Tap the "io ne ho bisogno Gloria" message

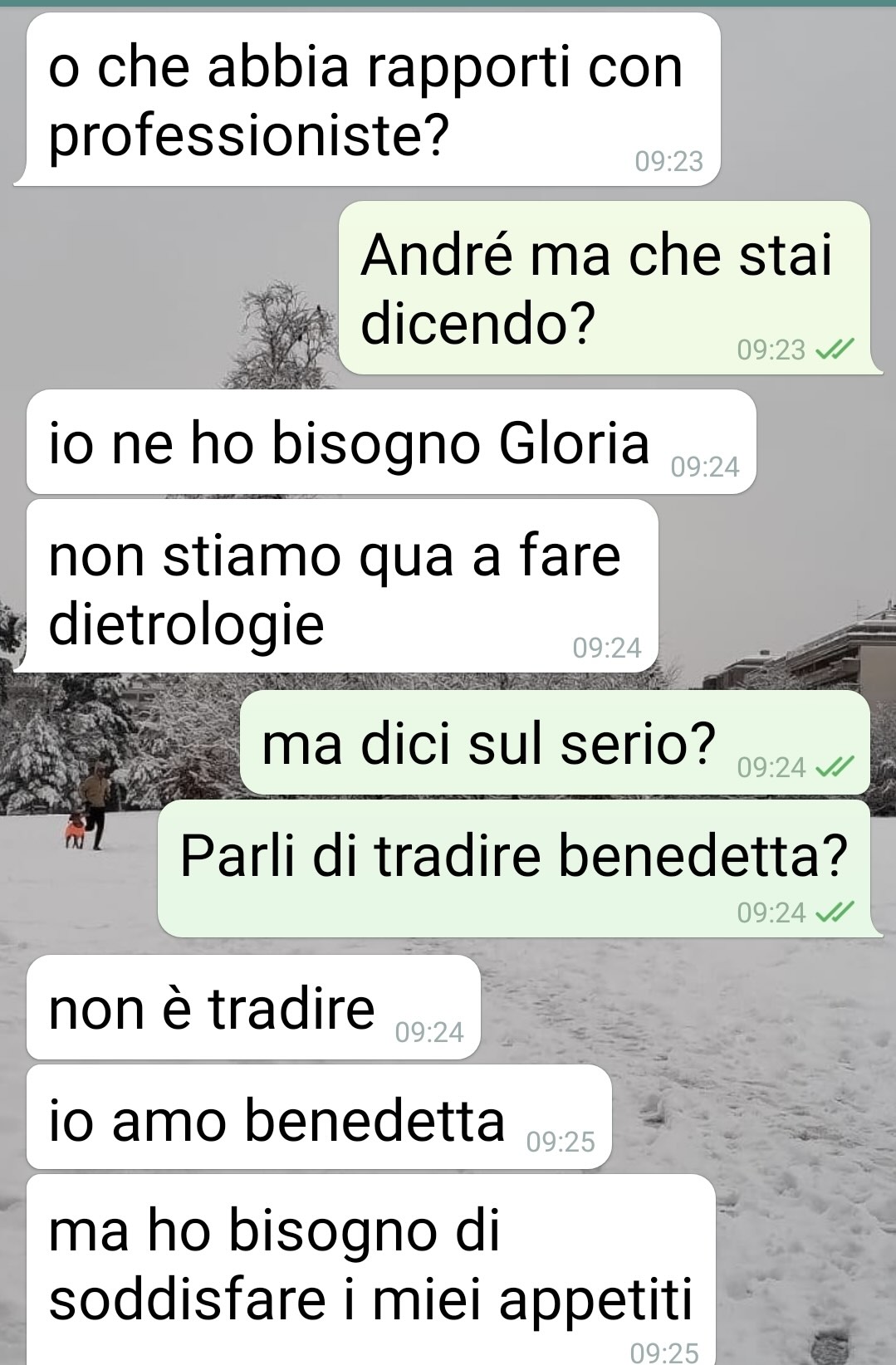tap(391, 442)
